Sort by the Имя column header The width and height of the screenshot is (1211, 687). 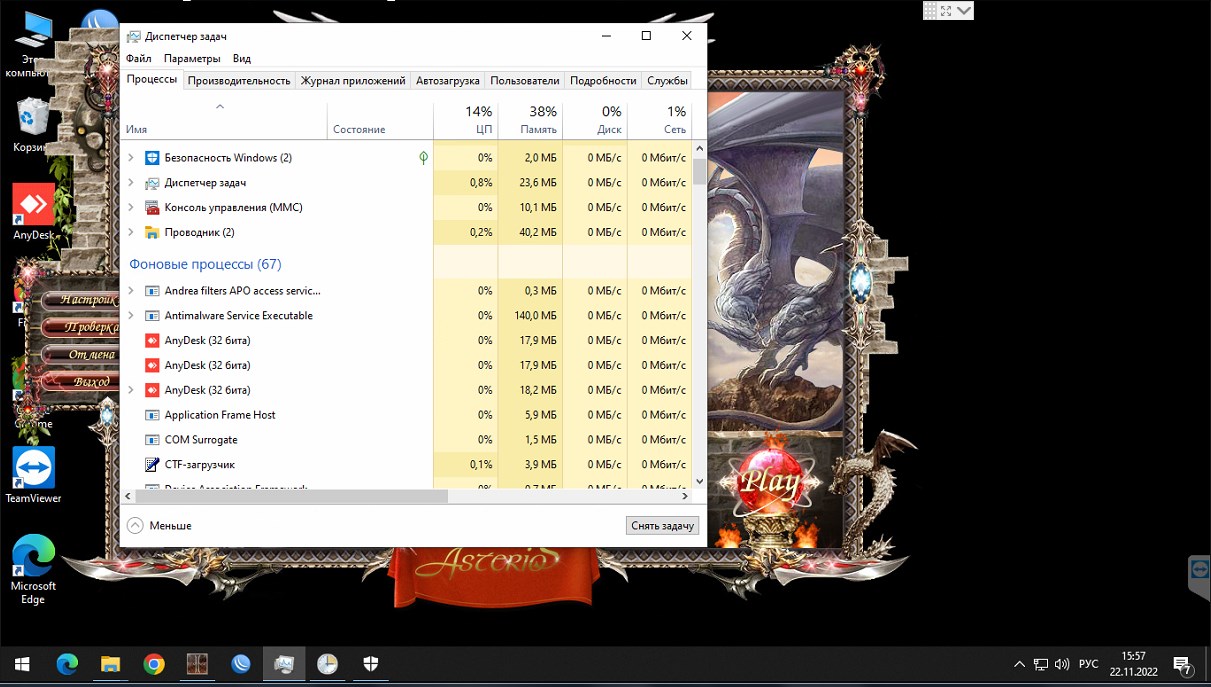click(x=225, y=120)
